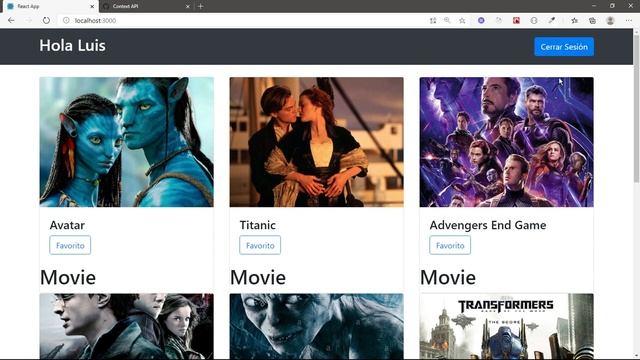The image size is (640, 360).
Task: Click the Titanic movie poster
Action: 316,142
